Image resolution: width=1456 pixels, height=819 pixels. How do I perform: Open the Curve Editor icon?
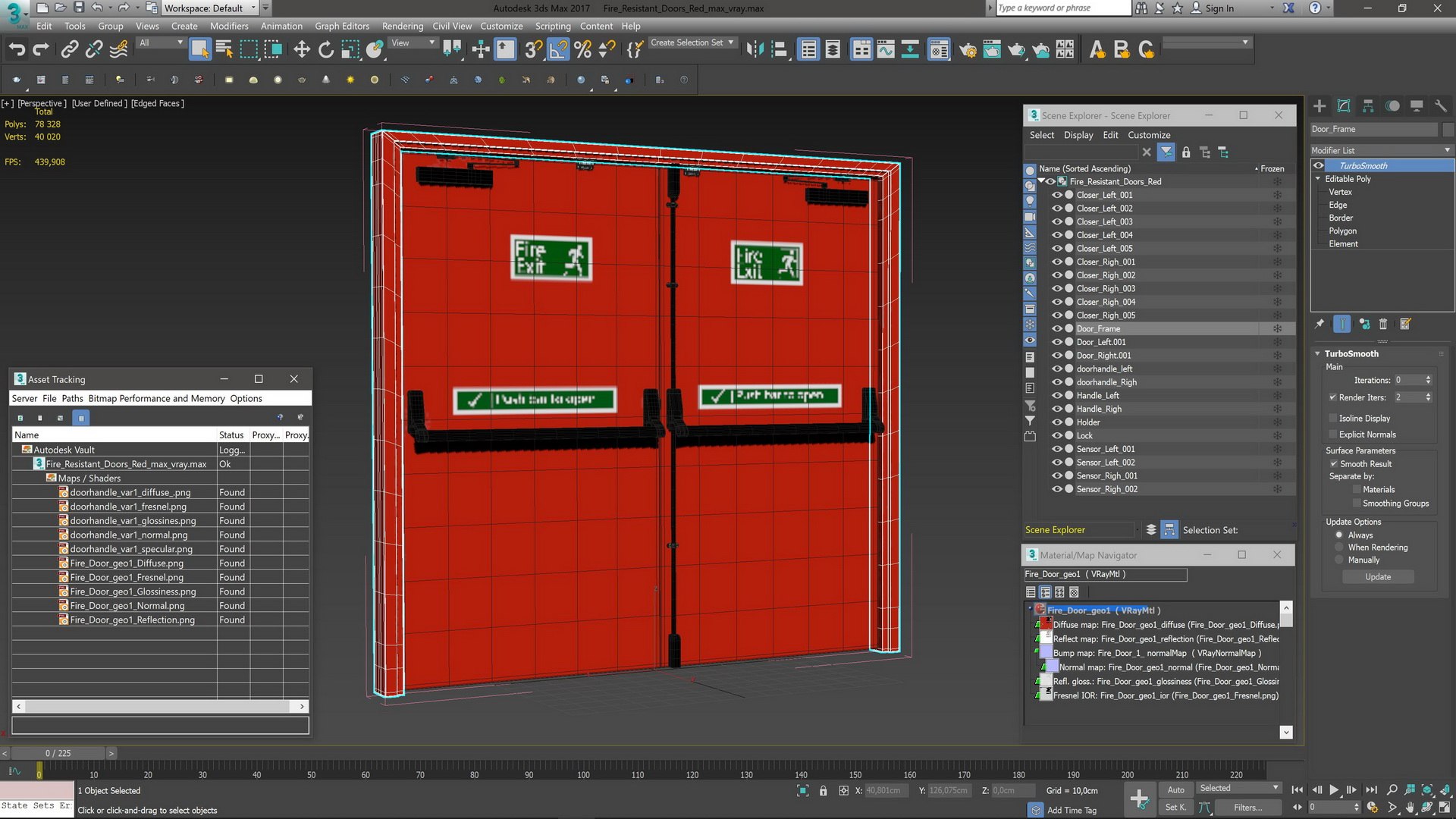point(886,49)
